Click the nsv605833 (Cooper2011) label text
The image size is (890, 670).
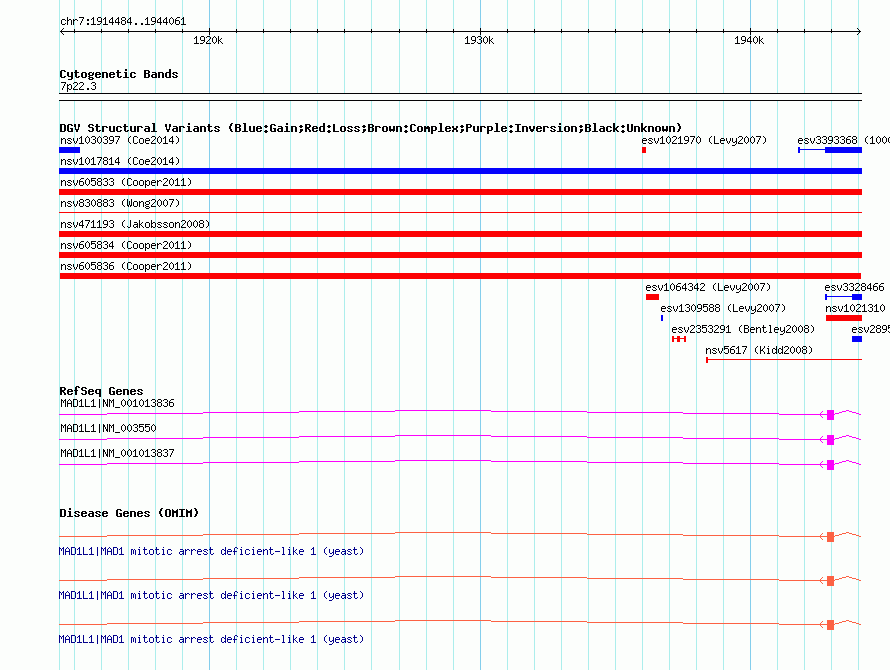(x=126, y=182)
